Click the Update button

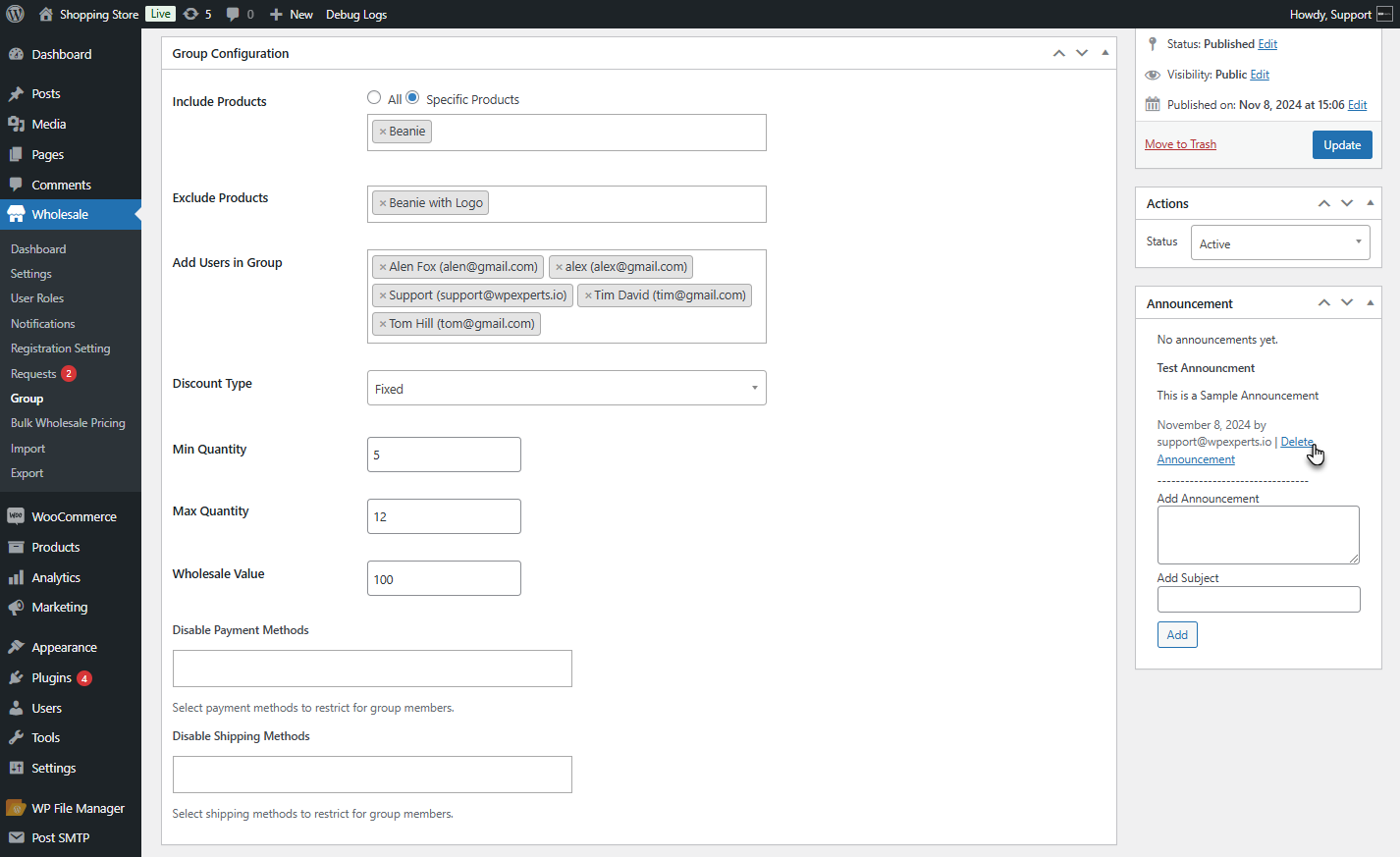1342,144
